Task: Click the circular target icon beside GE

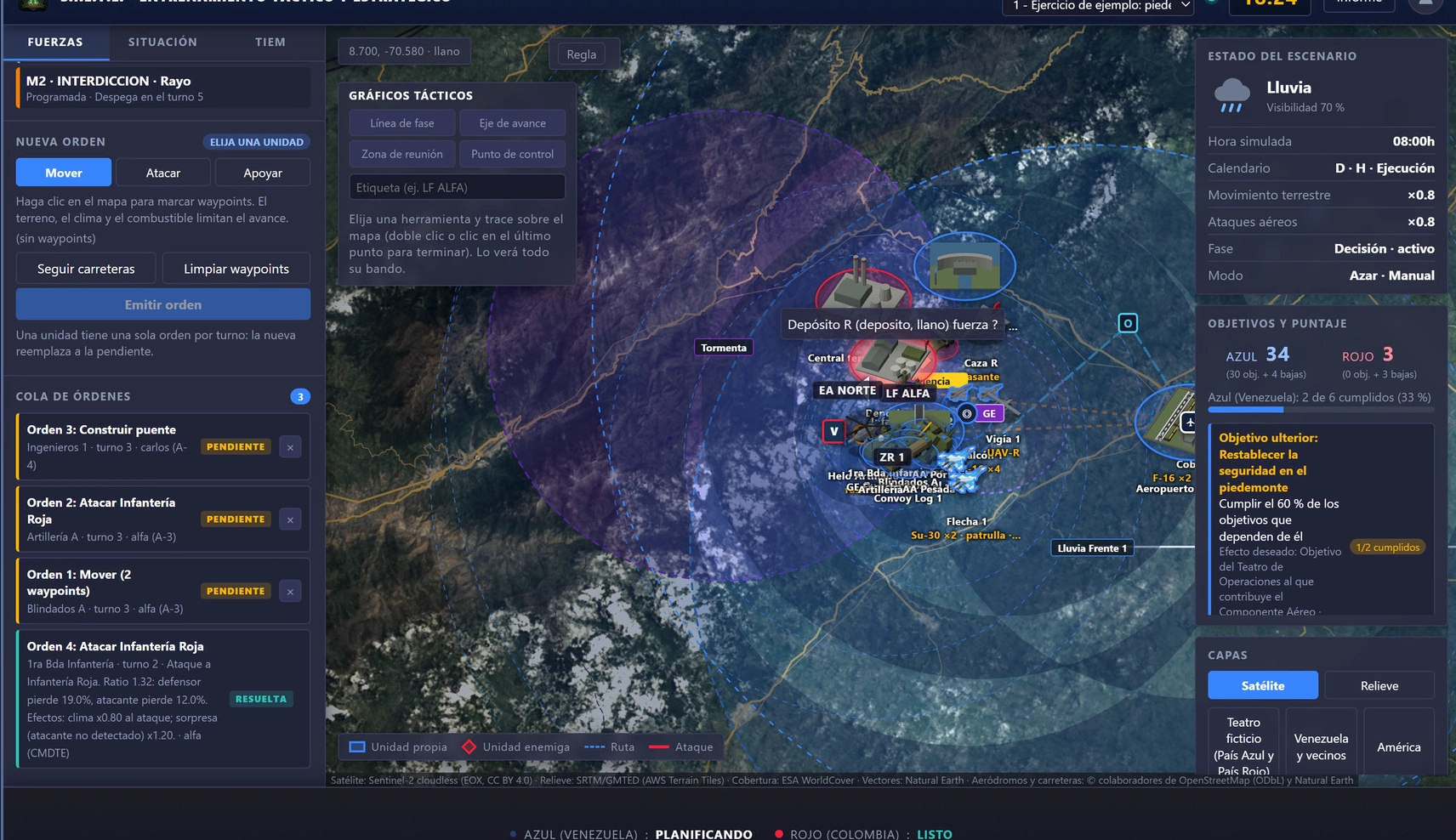Action: [x=966, y=413]
